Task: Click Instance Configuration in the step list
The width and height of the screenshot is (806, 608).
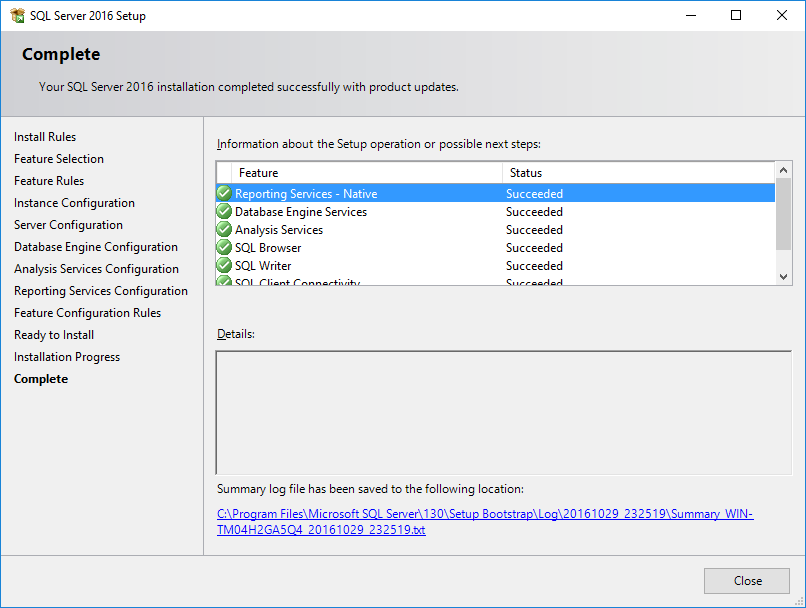Action: point(74,203)
